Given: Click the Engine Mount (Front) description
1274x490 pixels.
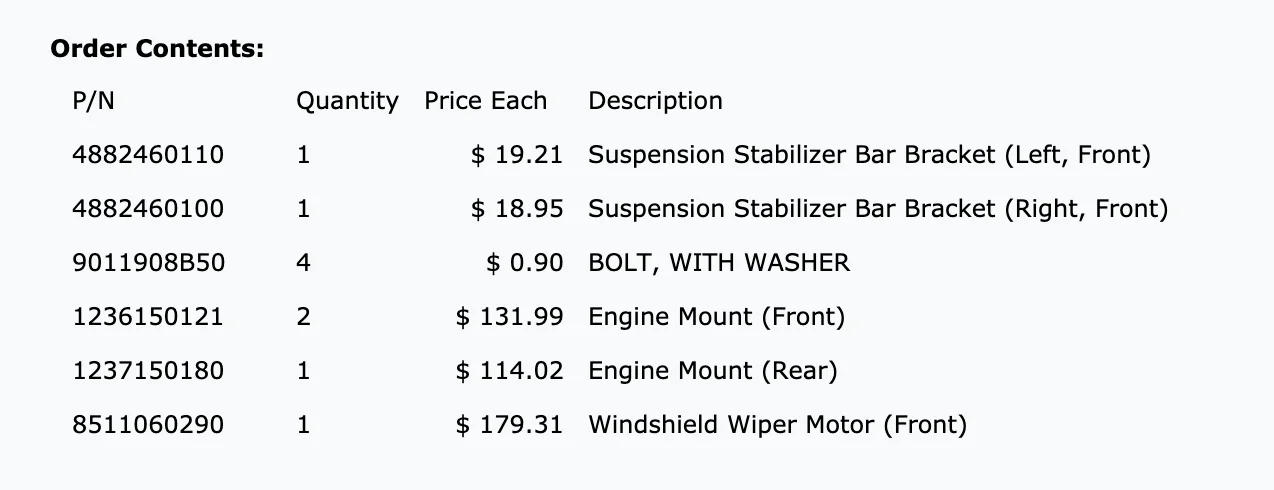Looking at the screenshot, I should [x=717, y=317].
